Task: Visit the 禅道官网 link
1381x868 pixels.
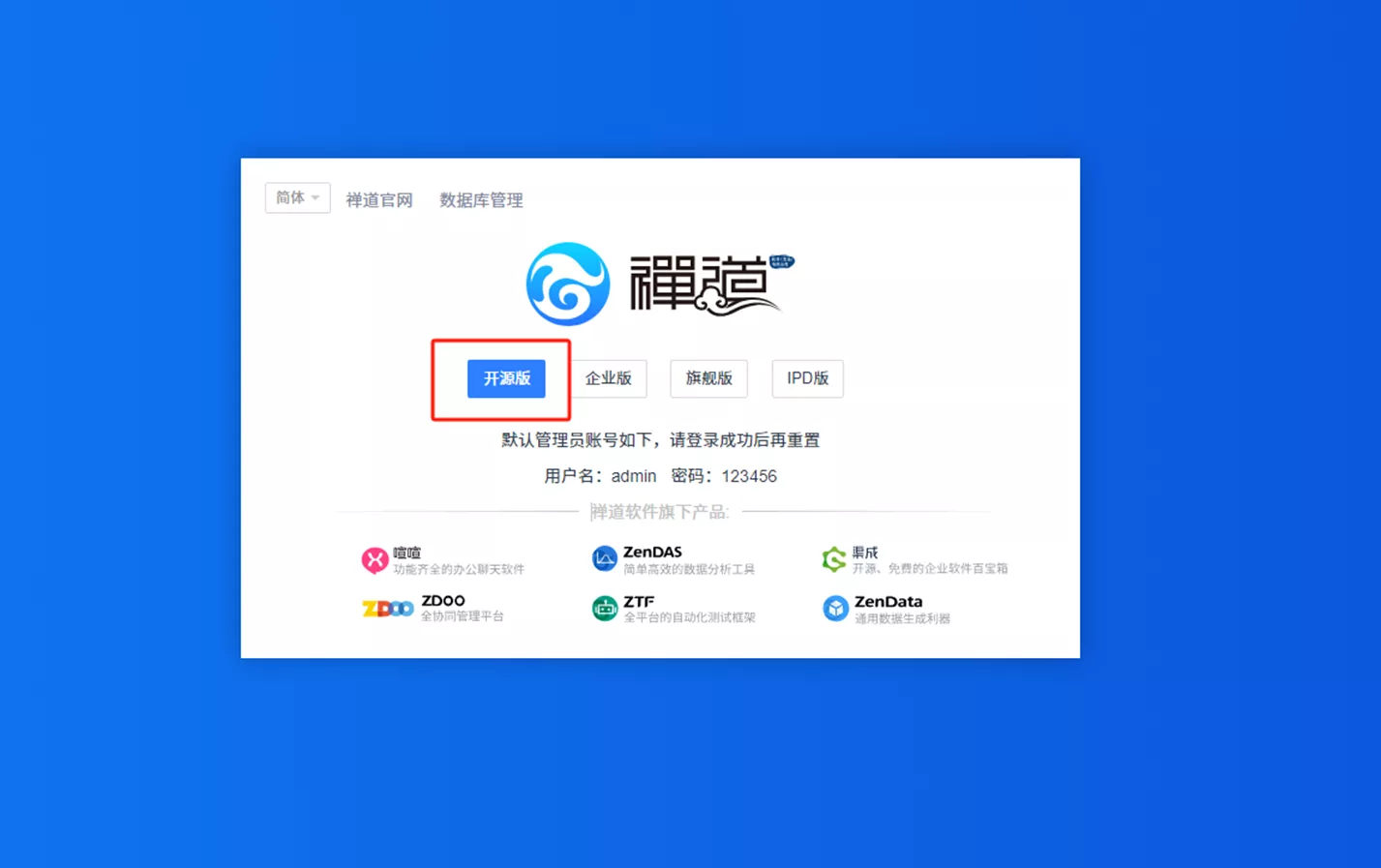Action: [x=379, y=200]
